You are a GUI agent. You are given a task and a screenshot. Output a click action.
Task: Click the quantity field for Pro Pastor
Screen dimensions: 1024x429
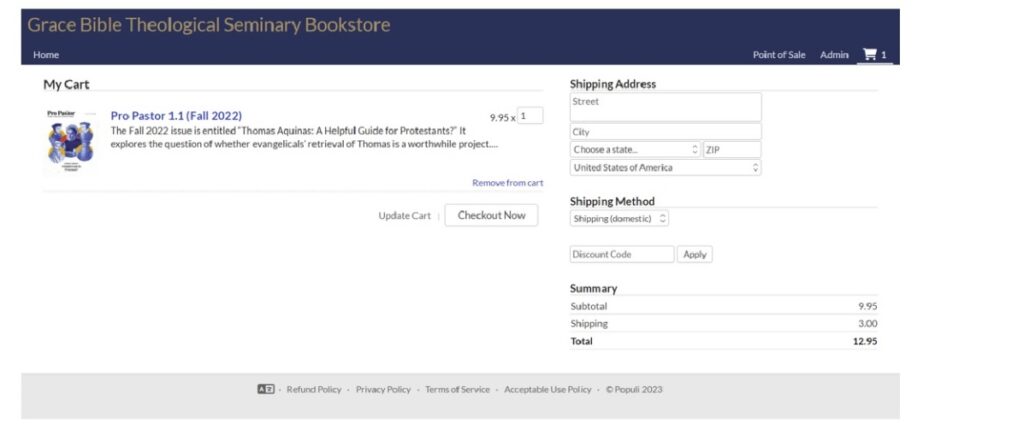click(530, 116)
